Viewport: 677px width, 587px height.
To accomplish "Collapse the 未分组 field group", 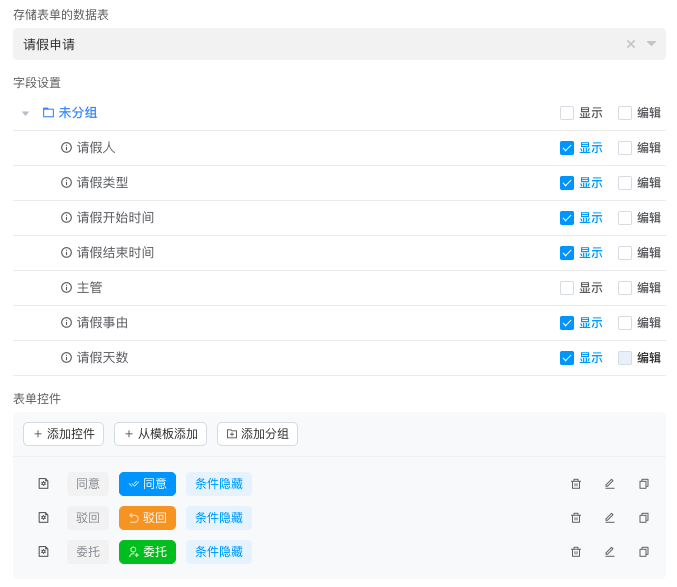I will [x=26, y=113].
